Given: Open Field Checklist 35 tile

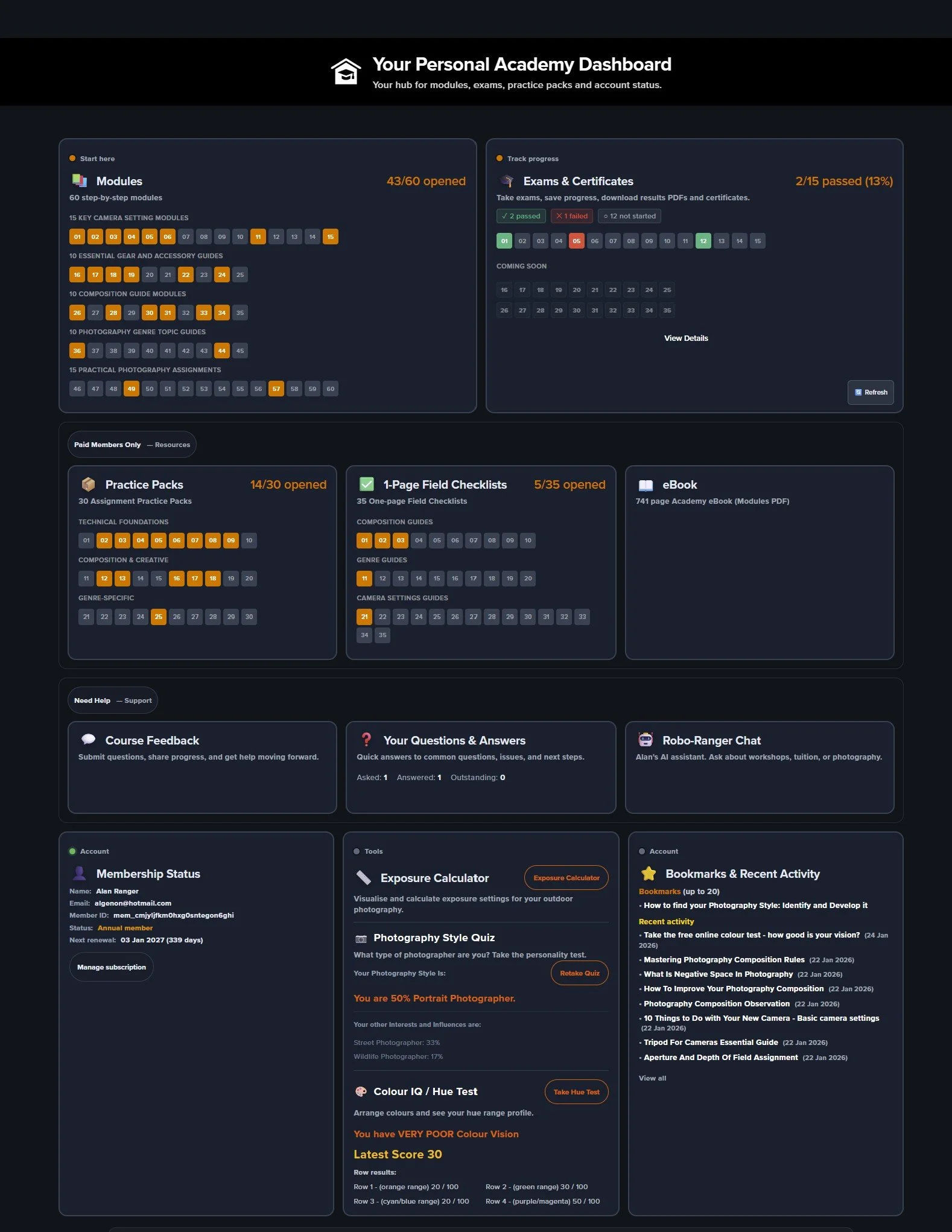Looking at the screenshot, I should click(382, 635).
